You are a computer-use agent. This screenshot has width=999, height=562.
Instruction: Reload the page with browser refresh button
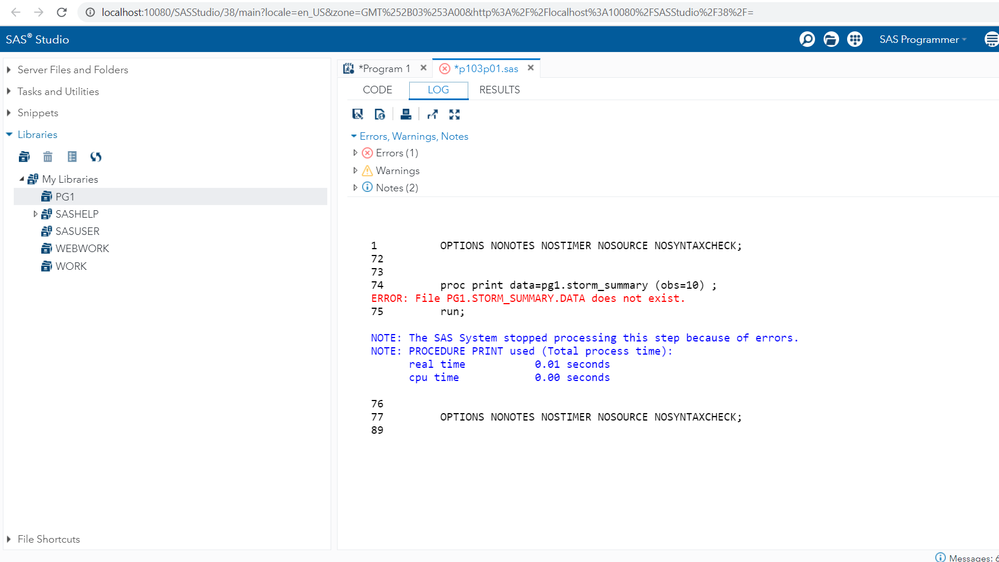tap(62, 12)
